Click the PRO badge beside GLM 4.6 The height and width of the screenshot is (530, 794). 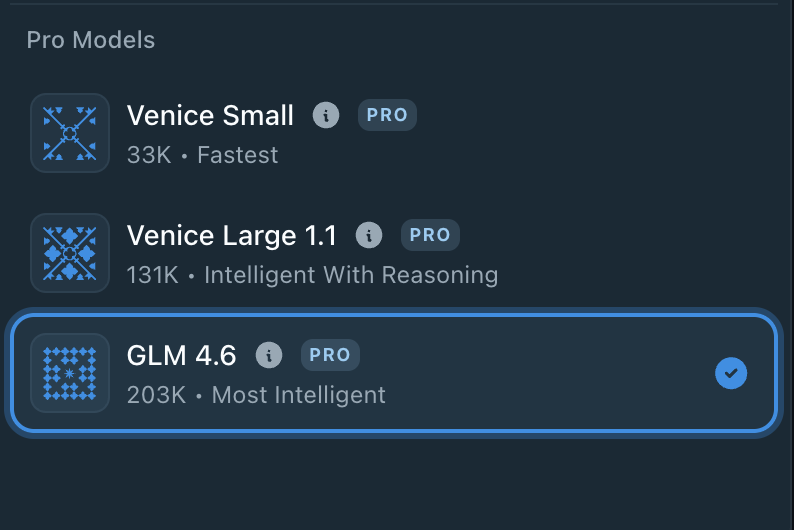pyautogui.click(x=330, y=355)
